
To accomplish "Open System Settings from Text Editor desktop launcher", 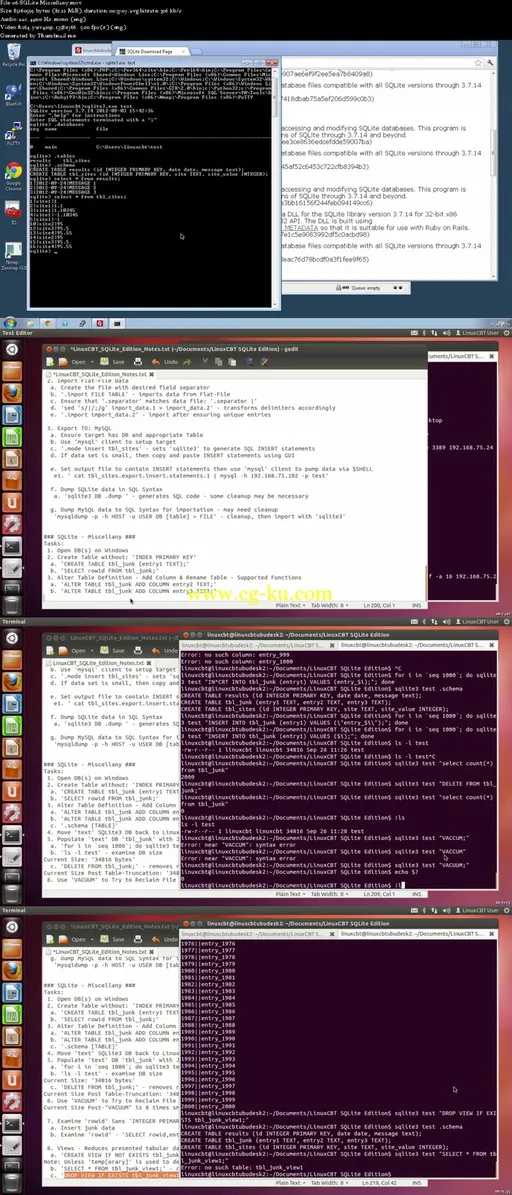I will 11,525.
